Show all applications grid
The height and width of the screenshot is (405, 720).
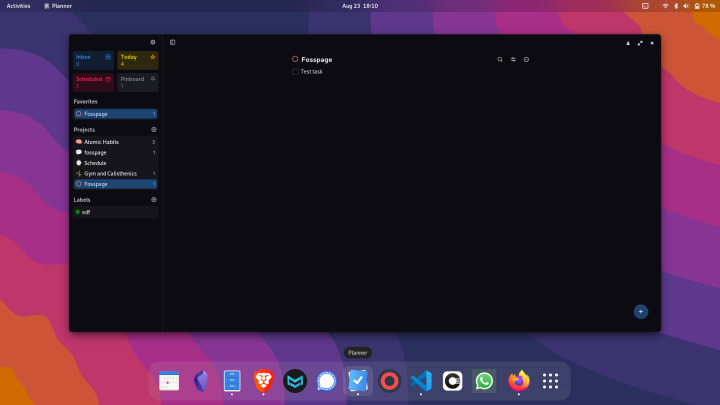550,381
